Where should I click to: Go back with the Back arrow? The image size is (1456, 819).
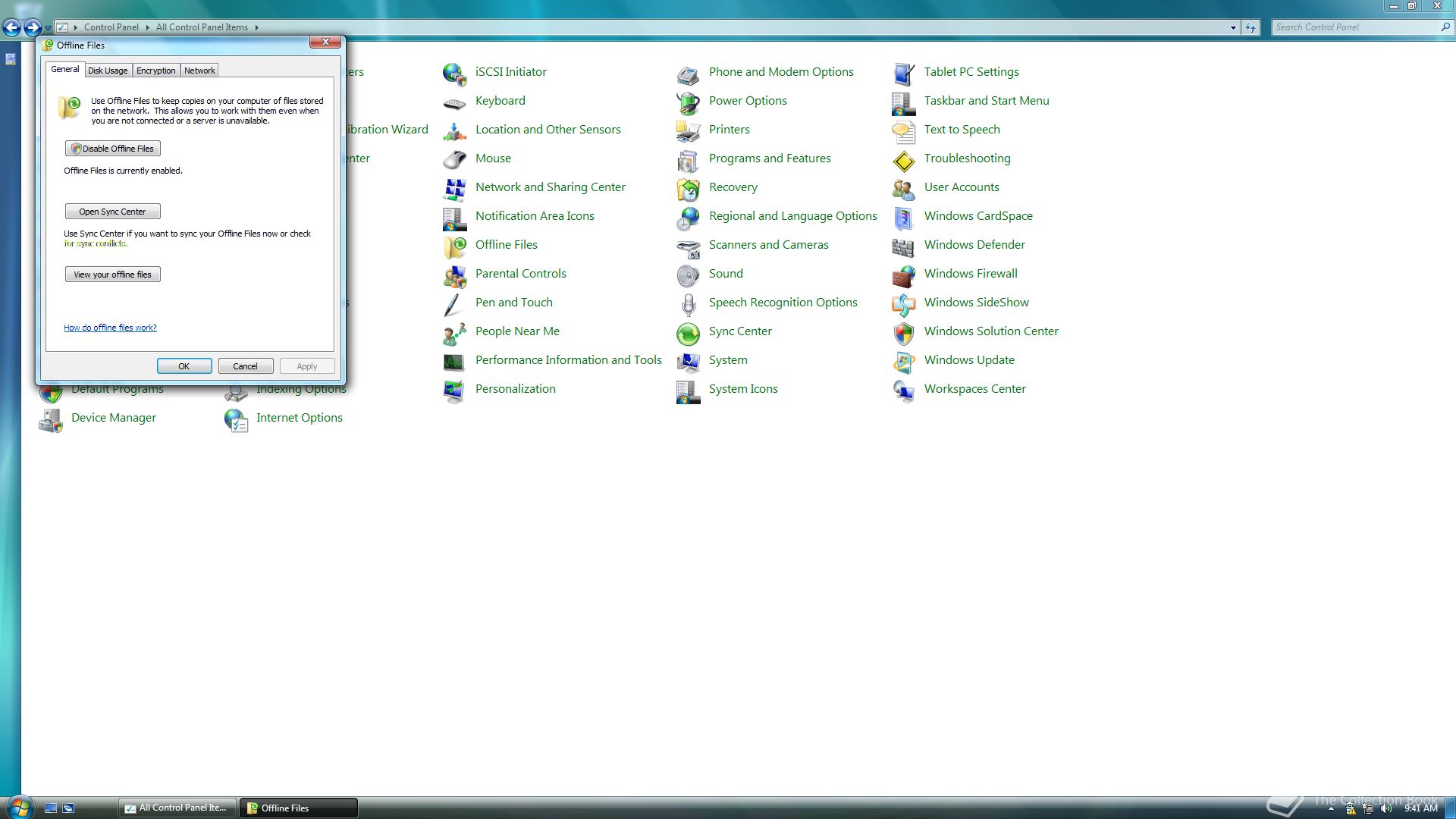click(11, 28)
